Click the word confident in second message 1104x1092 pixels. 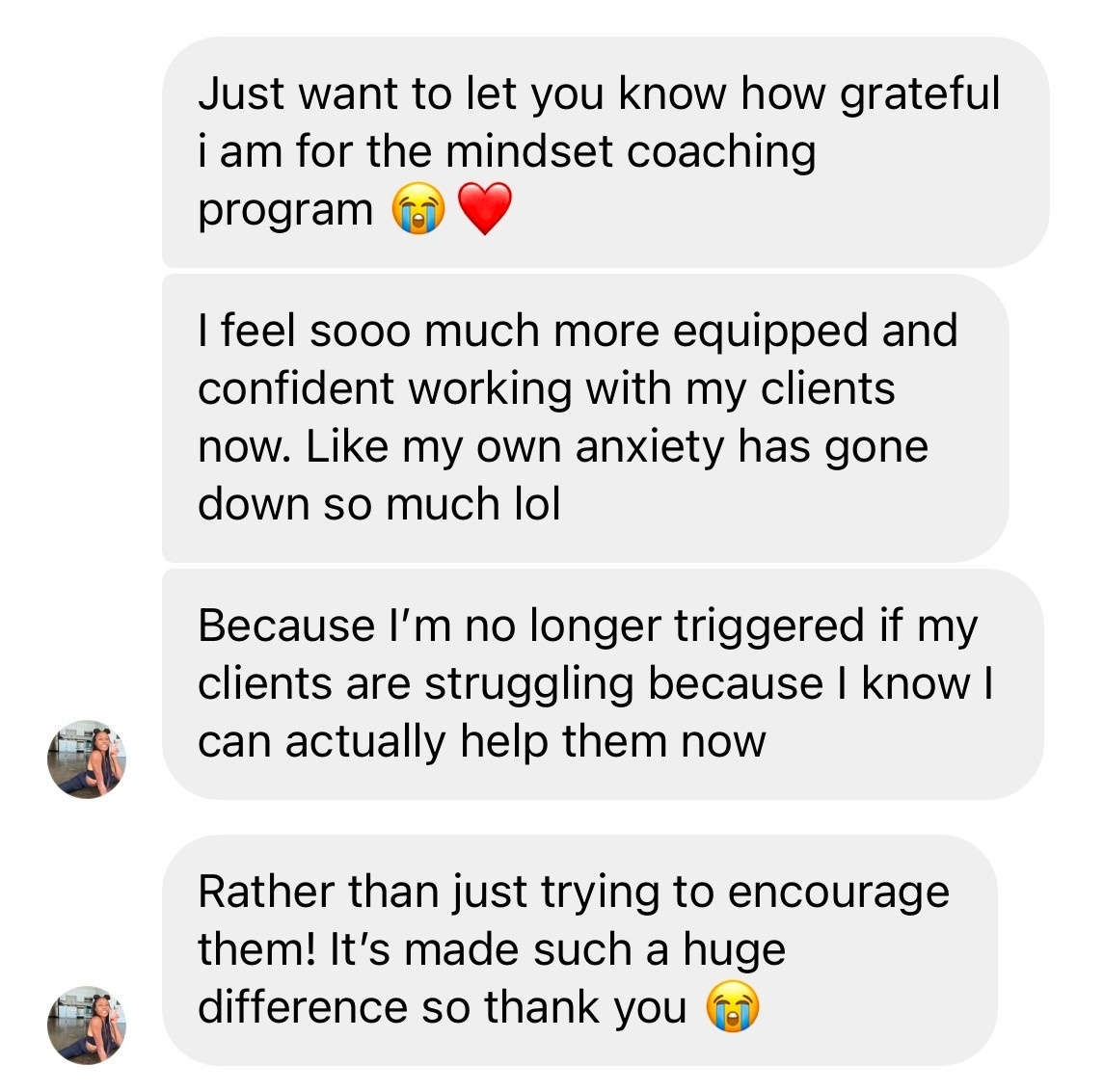pyautogui.click(x=296, y=388)
